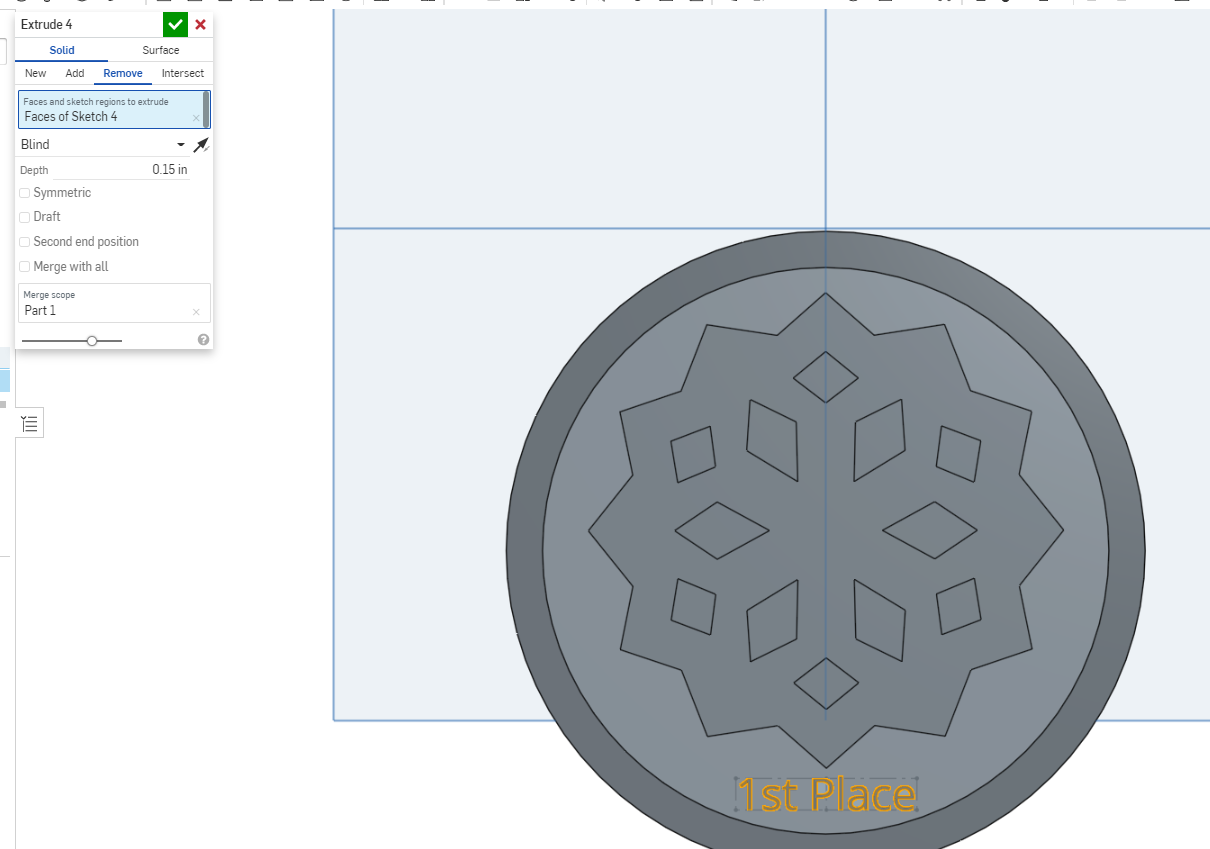Check the Draft checkbox
Image resolution: width=1210 pixels, height=849 pixels.
(24, 216)
